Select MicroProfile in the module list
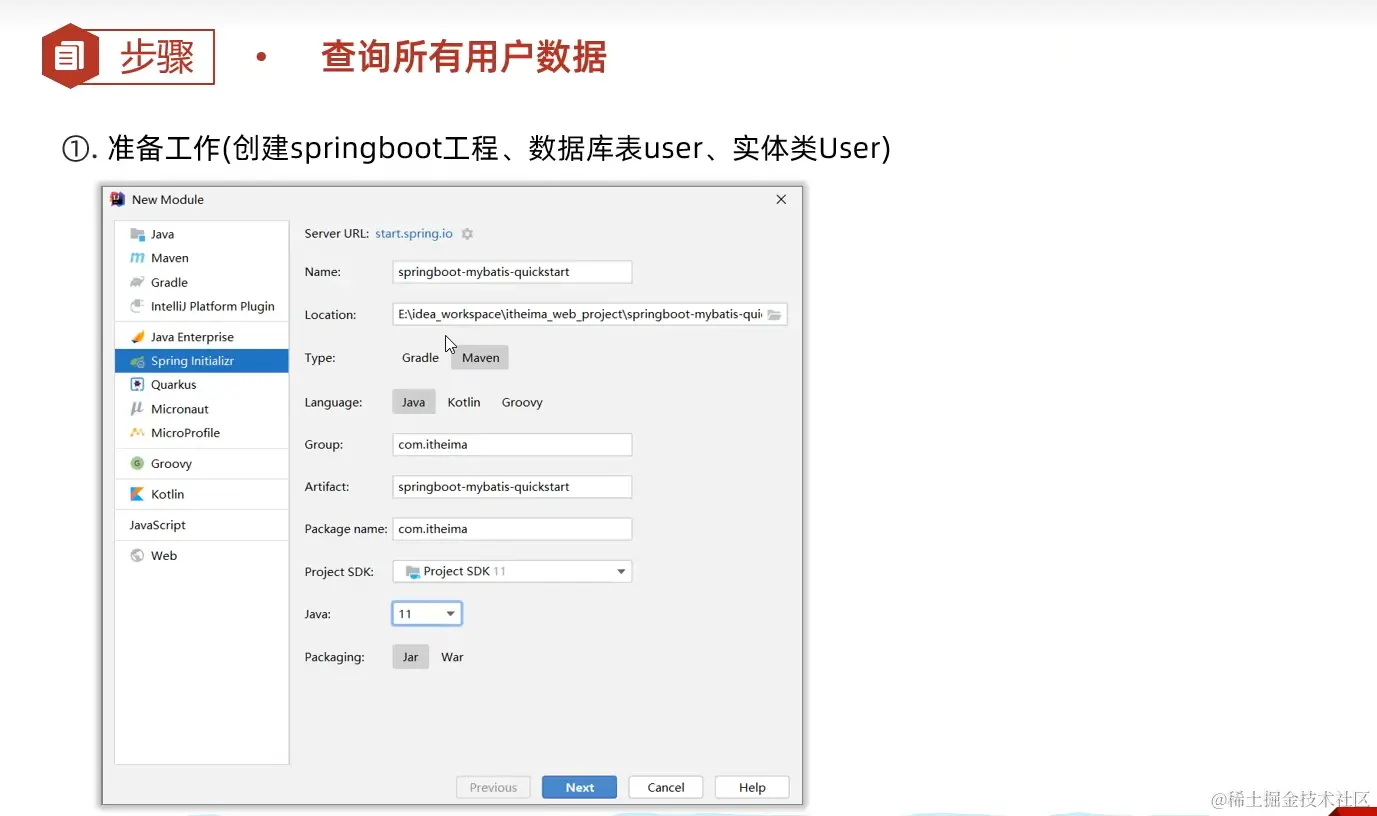The height and width of the screenshot is (816, 1377). coord(201,433)
